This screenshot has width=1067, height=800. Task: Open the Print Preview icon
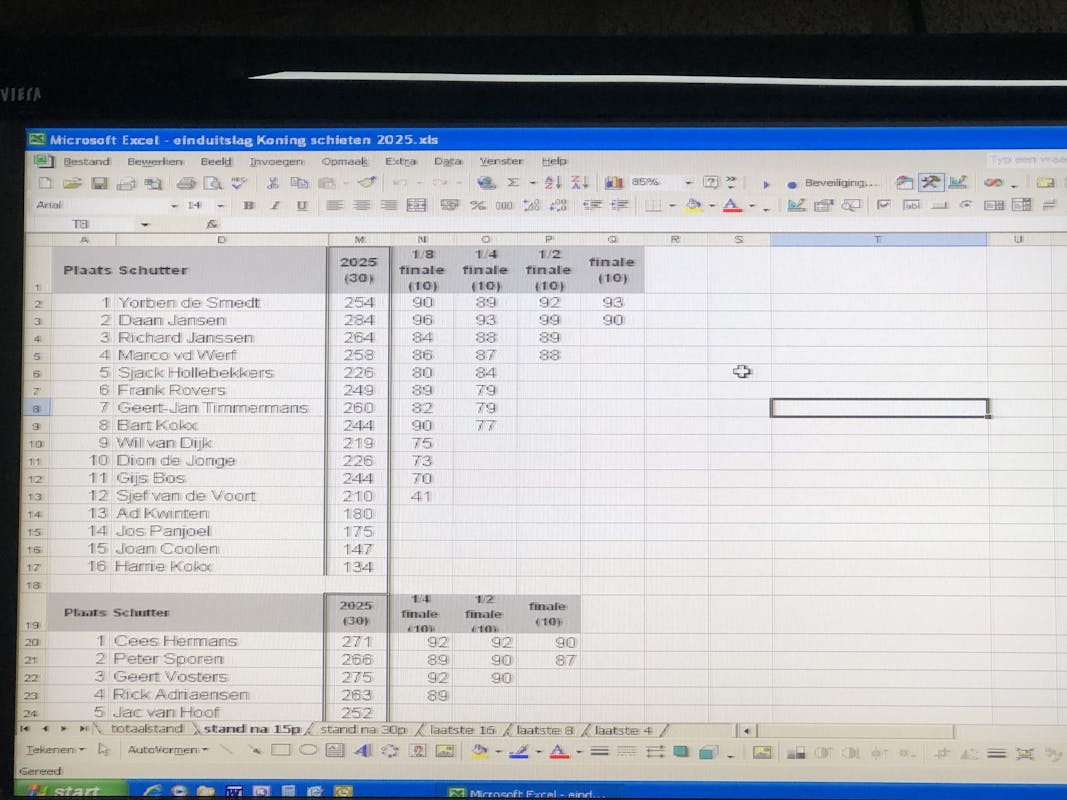[x=213, y=183]
